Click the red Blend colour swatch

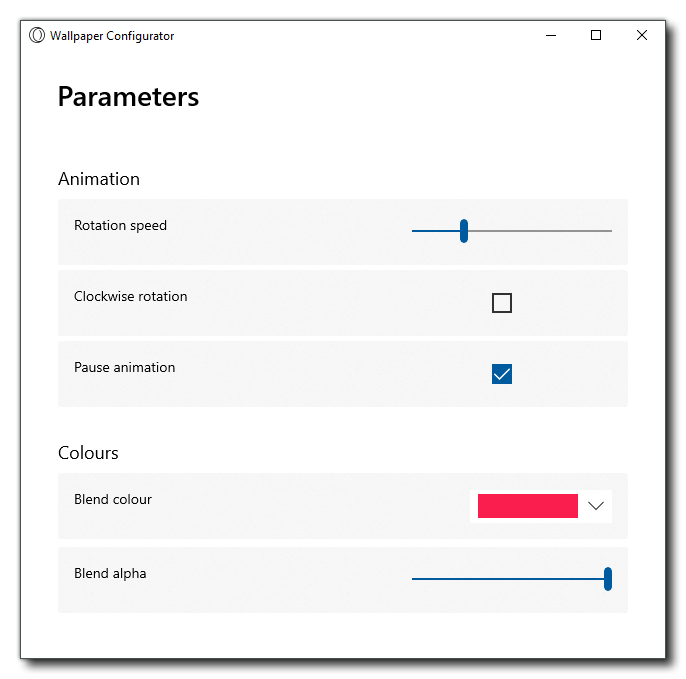point(527,506)
